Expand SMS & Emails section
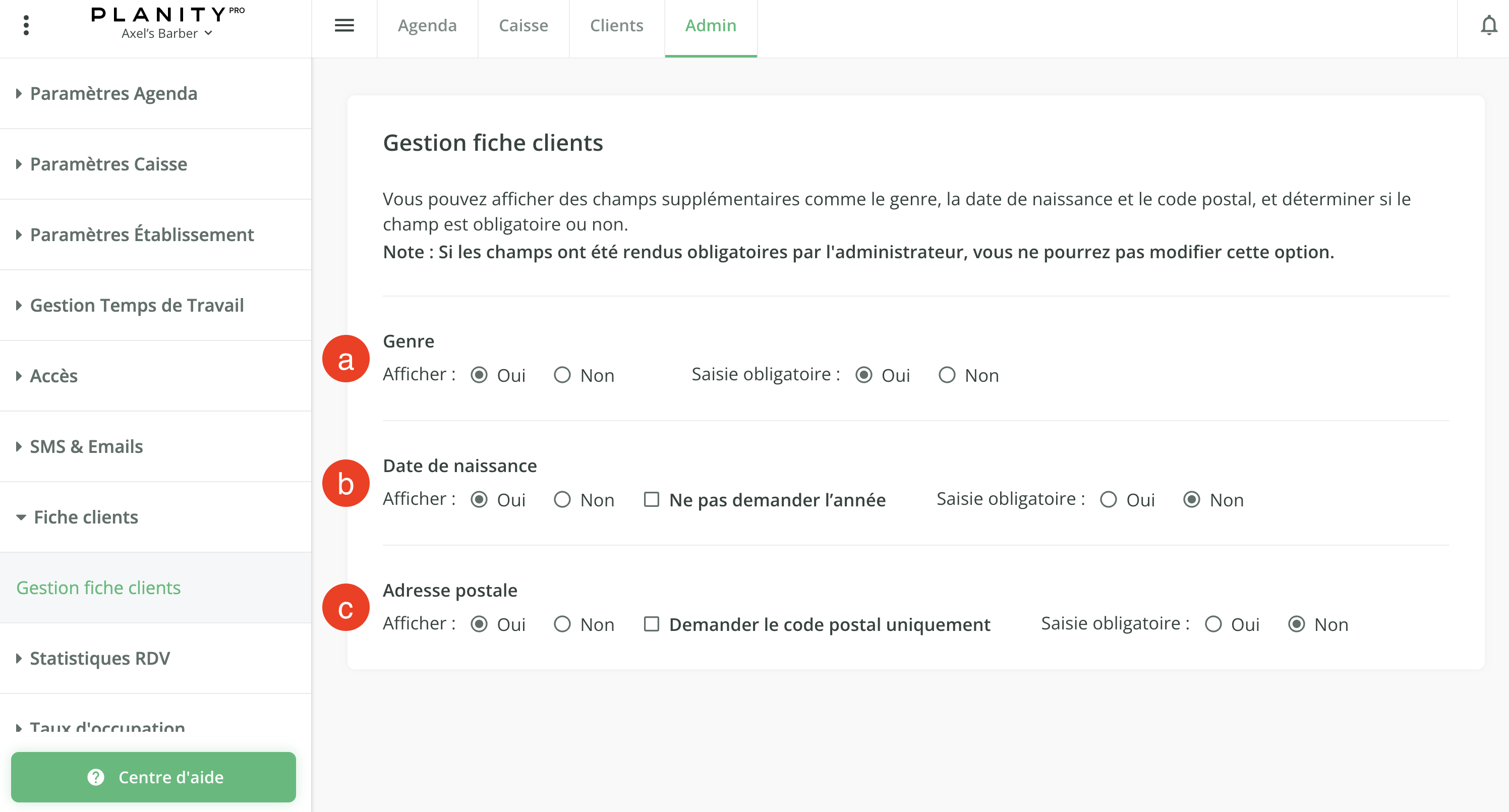Viewport: 1509px width, 812px height. click(86, 446)
